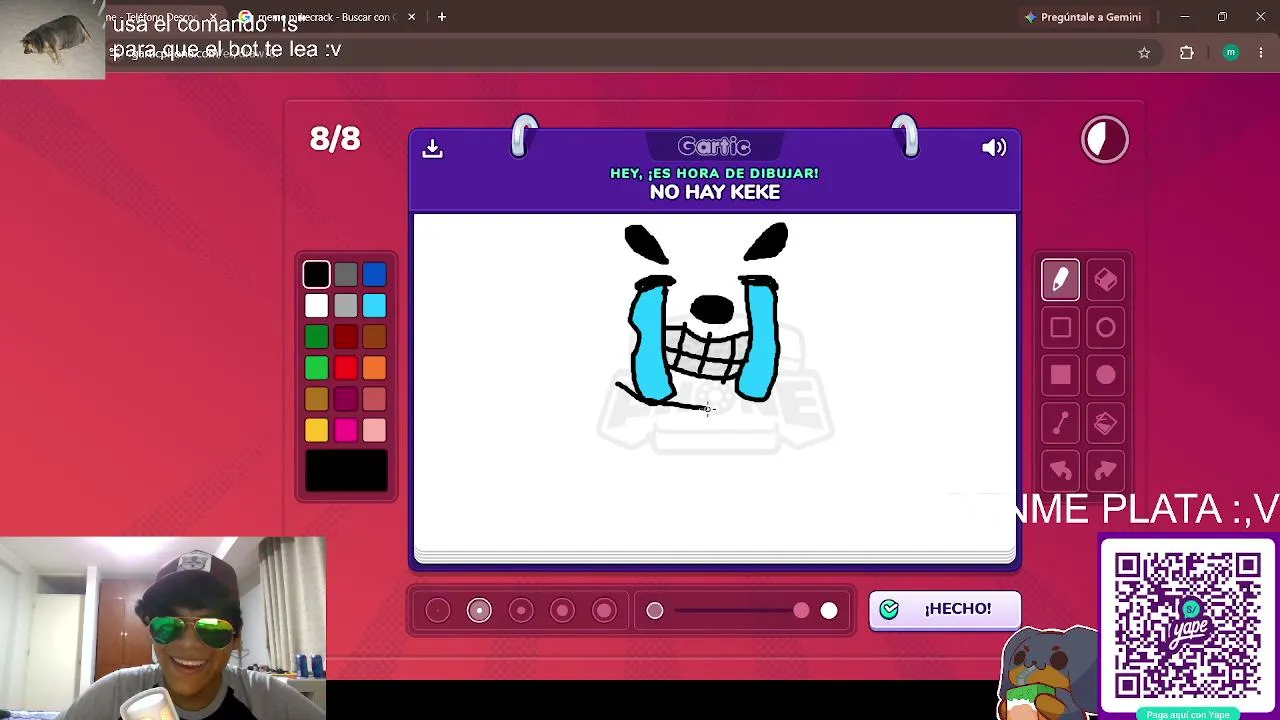This screenshot has height=720, width=1280.
Task: Set opacity to maximum using right slider end
Action: click(x=829, y=610)
